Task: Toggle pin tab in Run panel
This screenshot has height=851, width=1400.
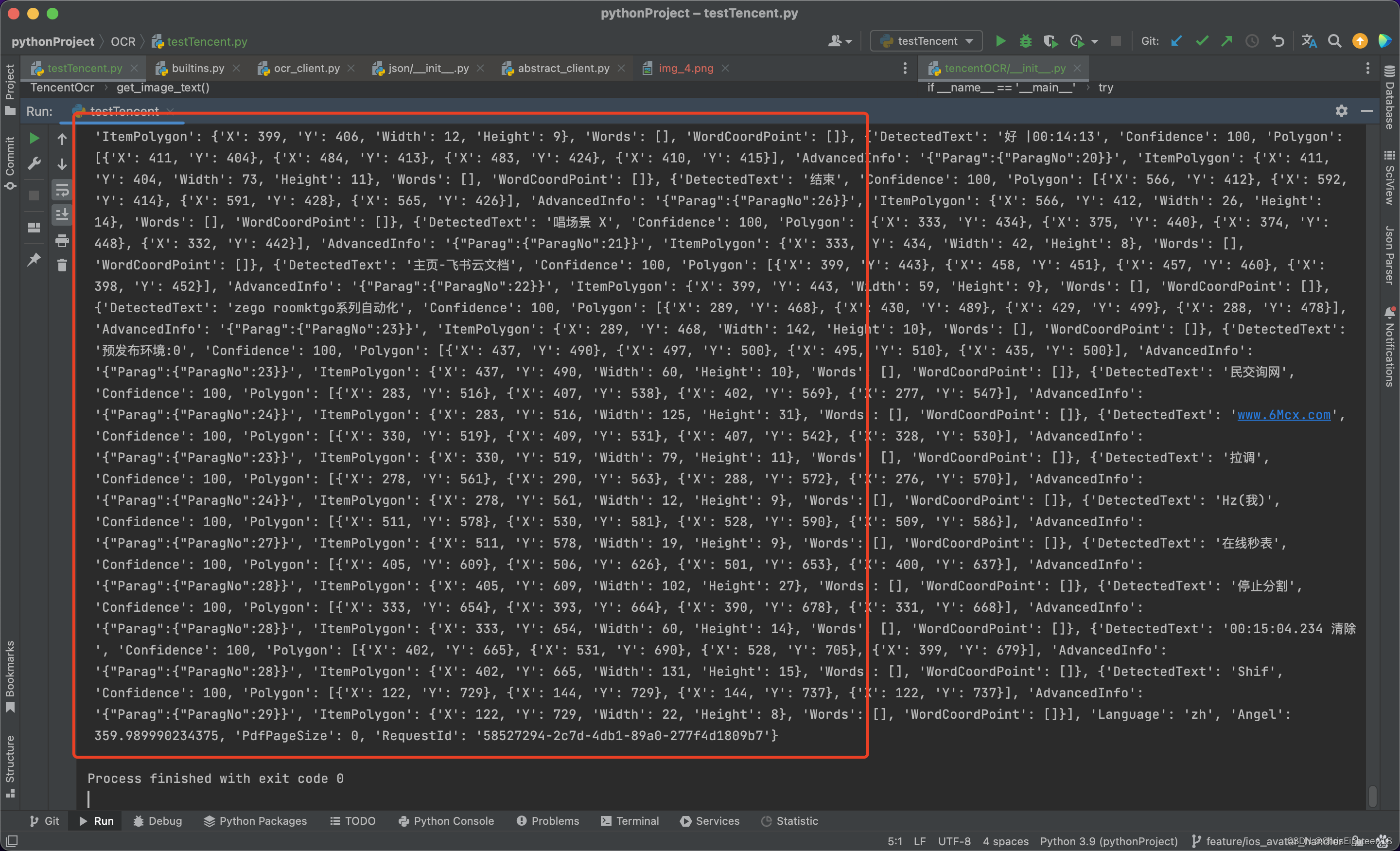Action: coord(34,260)
